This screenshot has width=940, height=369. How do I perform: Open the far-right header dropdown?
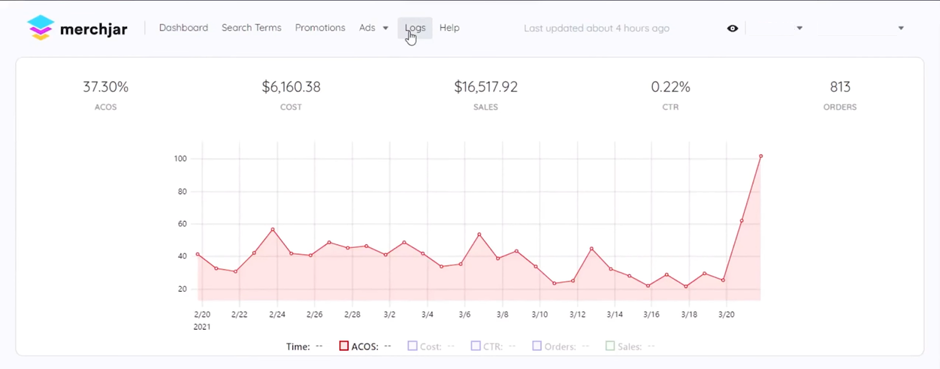[861, 28]
